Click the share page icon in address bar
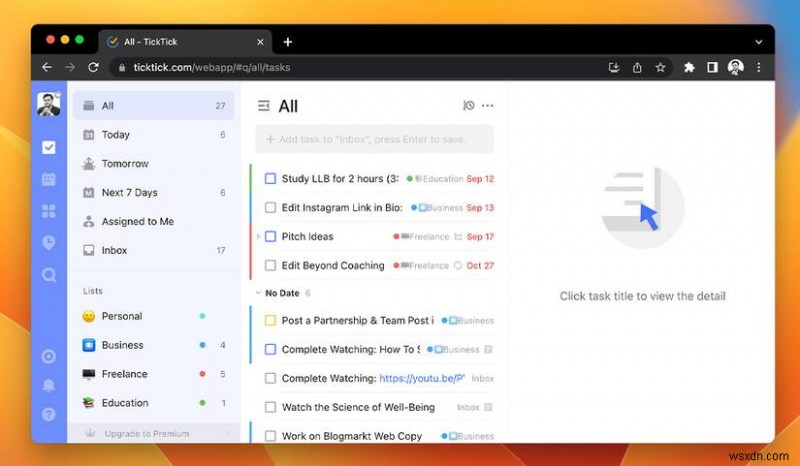This screenshot has height=466, width=800. click(637, 67)
